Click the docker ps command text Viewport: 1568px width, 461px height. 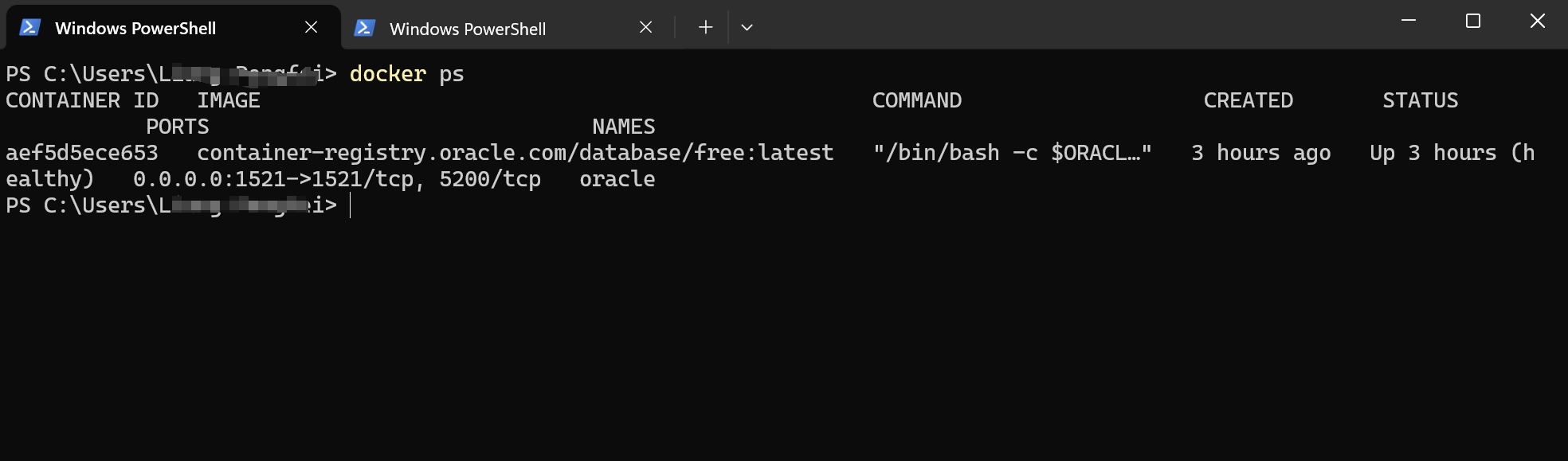pos(406,73)
